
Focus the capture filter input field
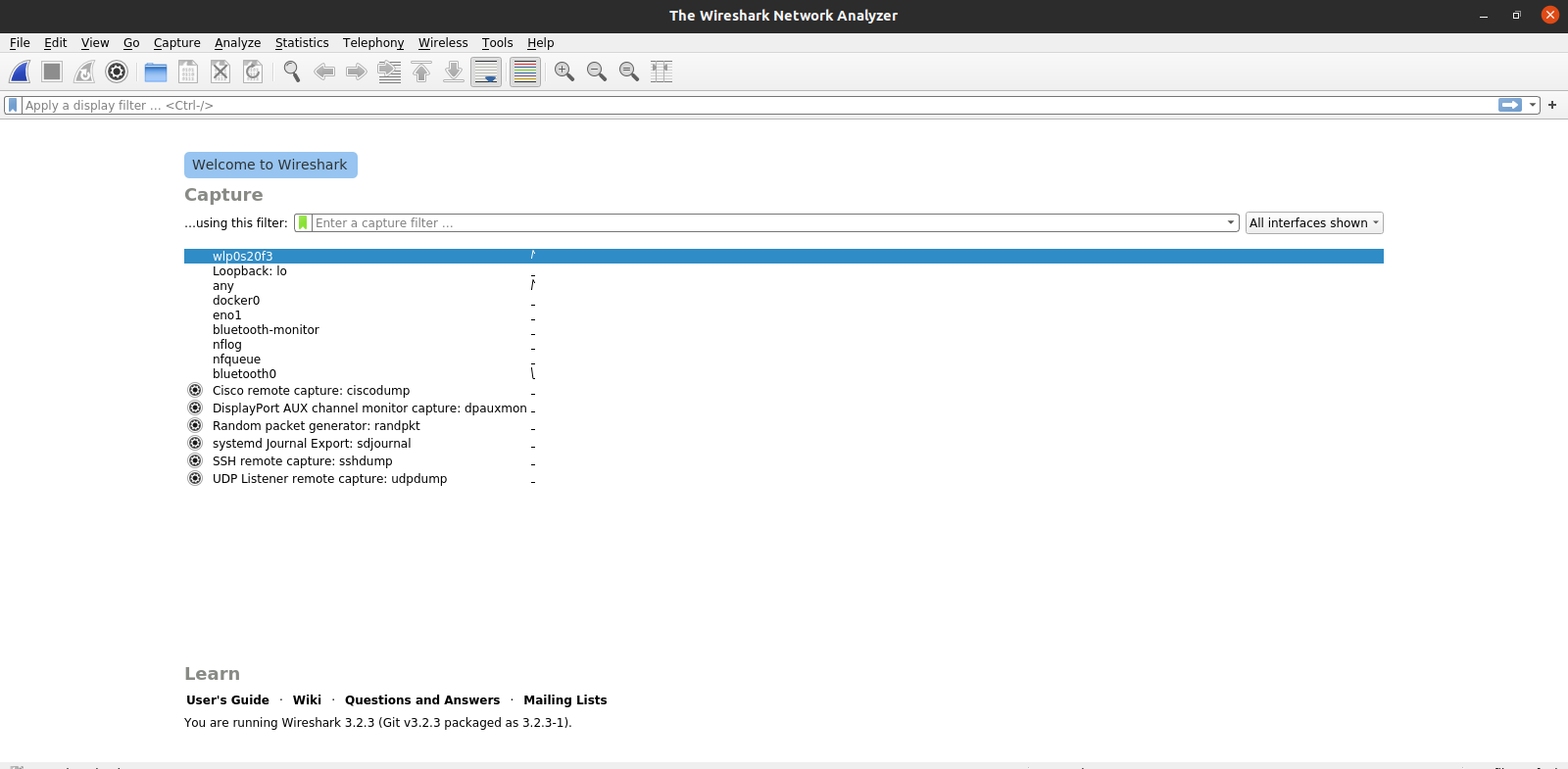tap(768, 222)
